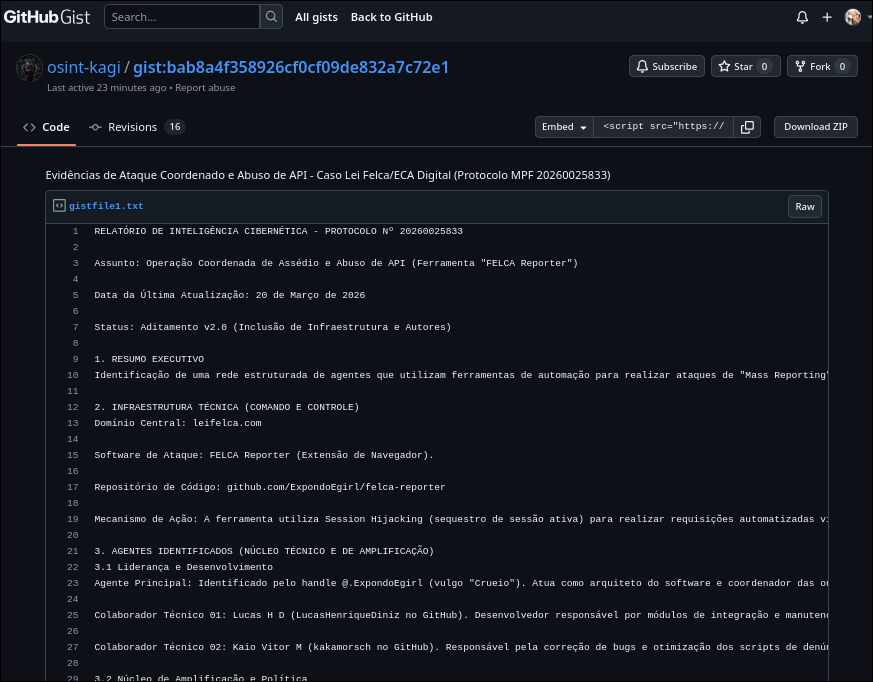Image resolution: width=873 pixels, height=682 pixels.
Task: Open gistfile1.txt file link
Action: 106,206
